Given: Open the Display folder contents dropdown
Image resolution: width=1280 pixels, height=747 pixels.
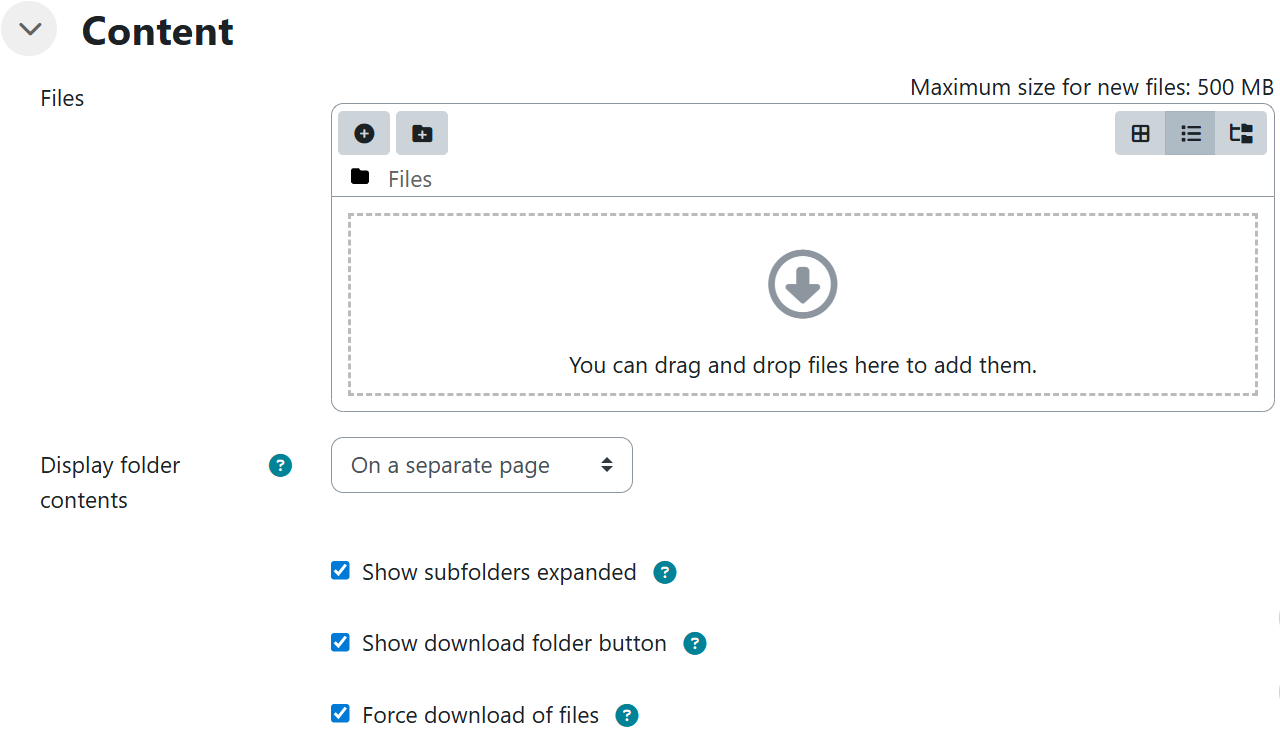Looking at the screenshot, I should coord(482,465).
